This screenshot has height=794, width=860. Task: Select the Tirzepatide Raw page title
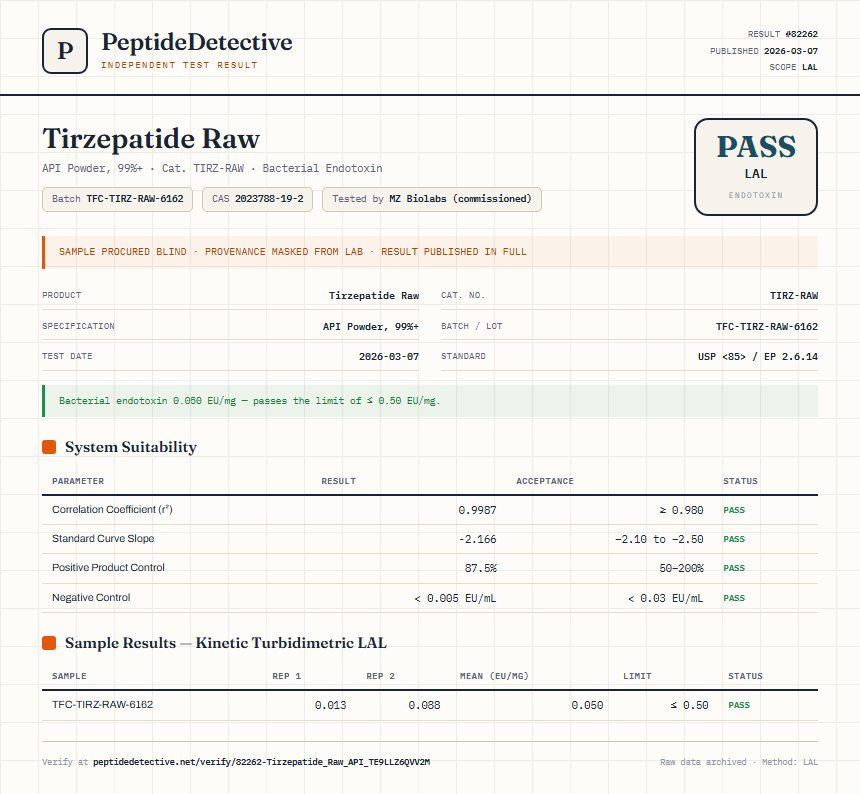pos(151,139)
